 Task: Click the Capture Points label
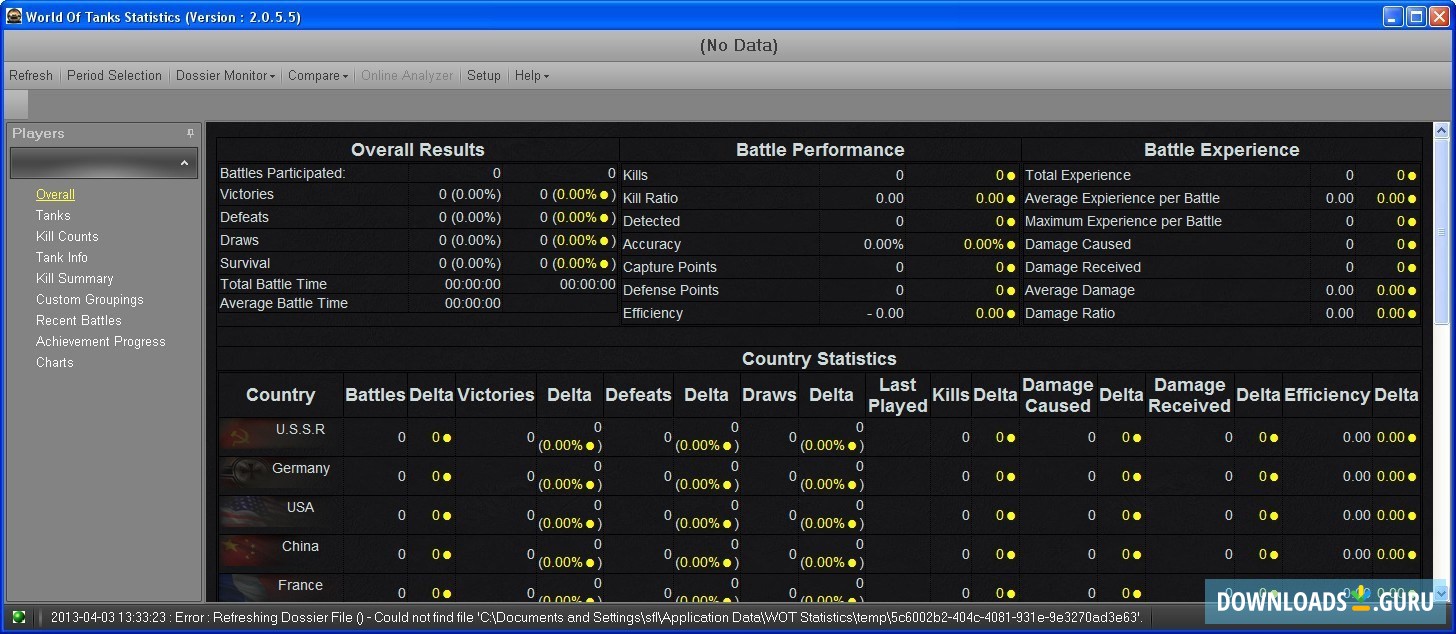(670, 267)
